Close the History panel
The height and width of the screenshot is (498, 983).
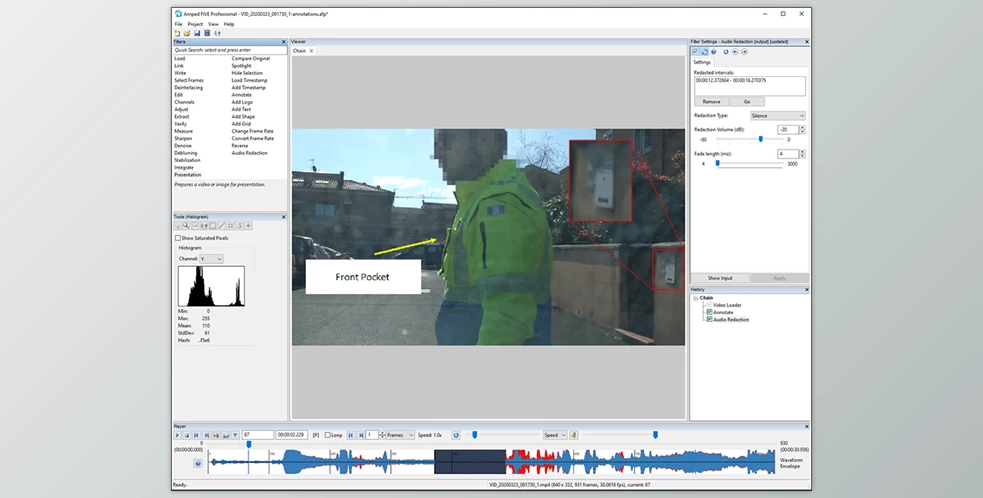[807, 290]
